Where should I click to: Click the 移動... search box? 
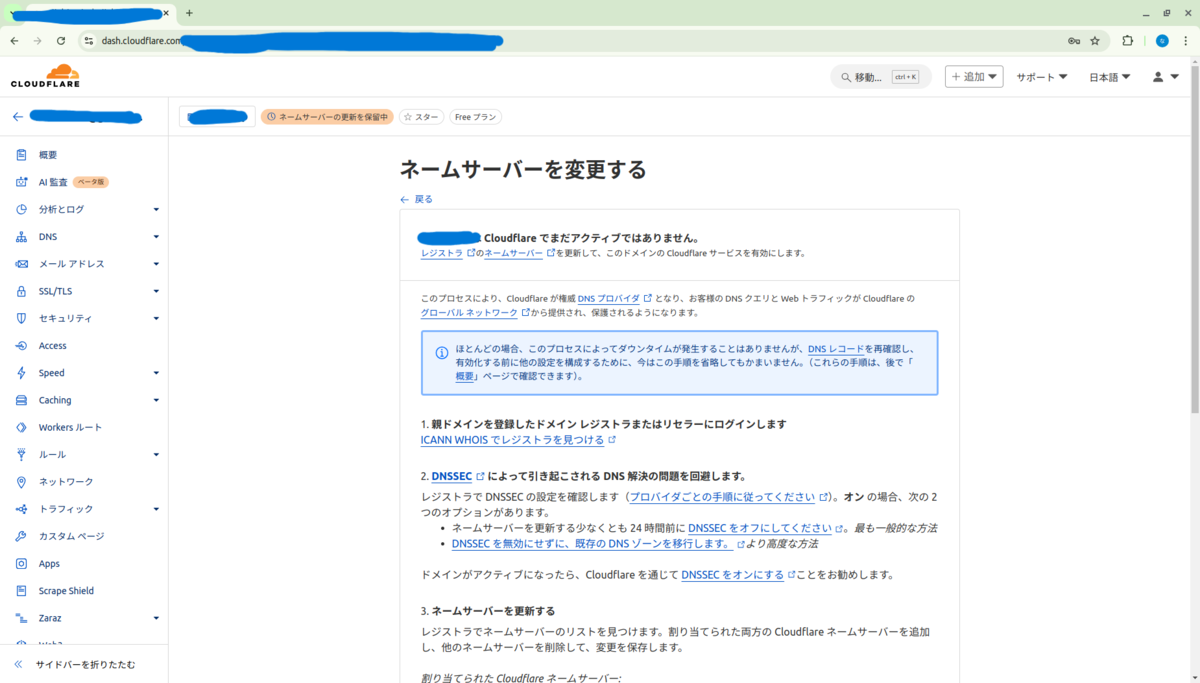(x=881, y=77)
